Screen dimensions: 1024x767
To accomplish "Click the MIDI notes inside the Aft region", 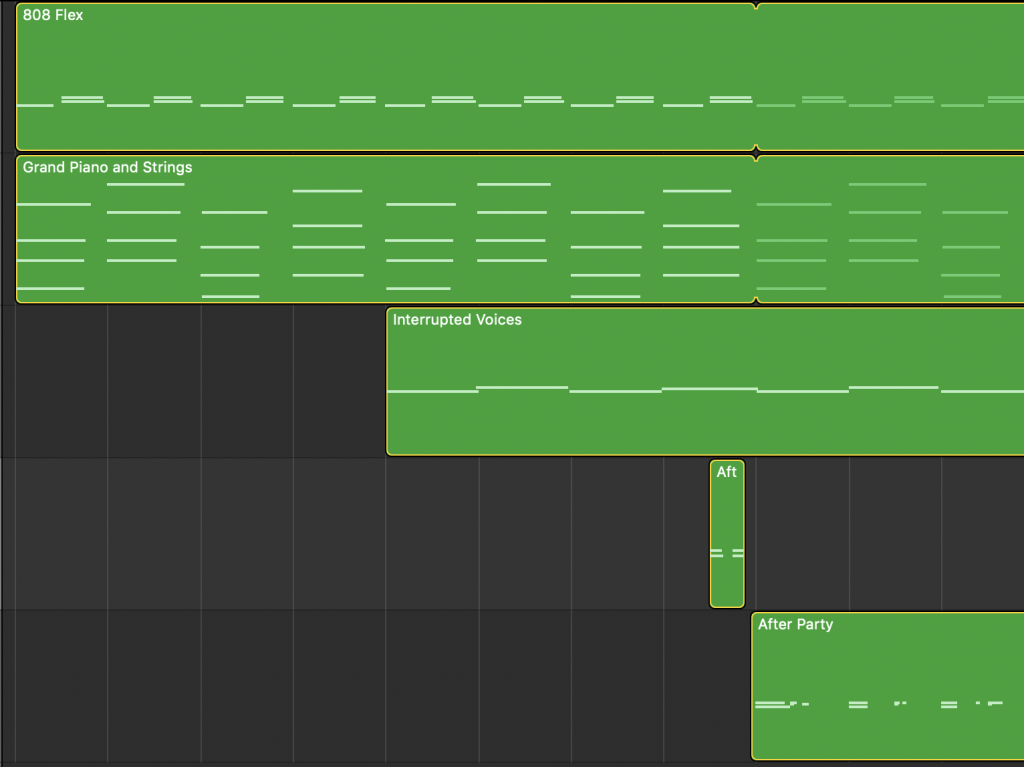I will 727,553.
